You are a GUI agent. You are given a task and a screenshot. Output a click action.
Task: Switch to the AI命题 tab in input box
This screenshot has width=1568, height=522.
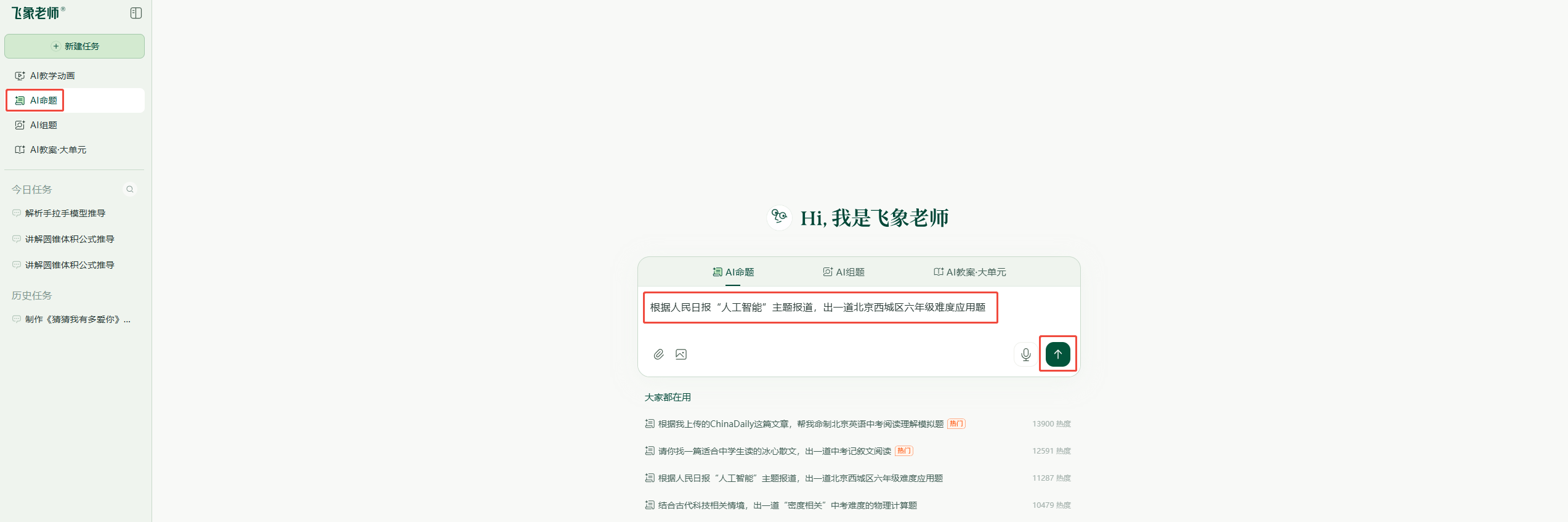pos(733,272)
